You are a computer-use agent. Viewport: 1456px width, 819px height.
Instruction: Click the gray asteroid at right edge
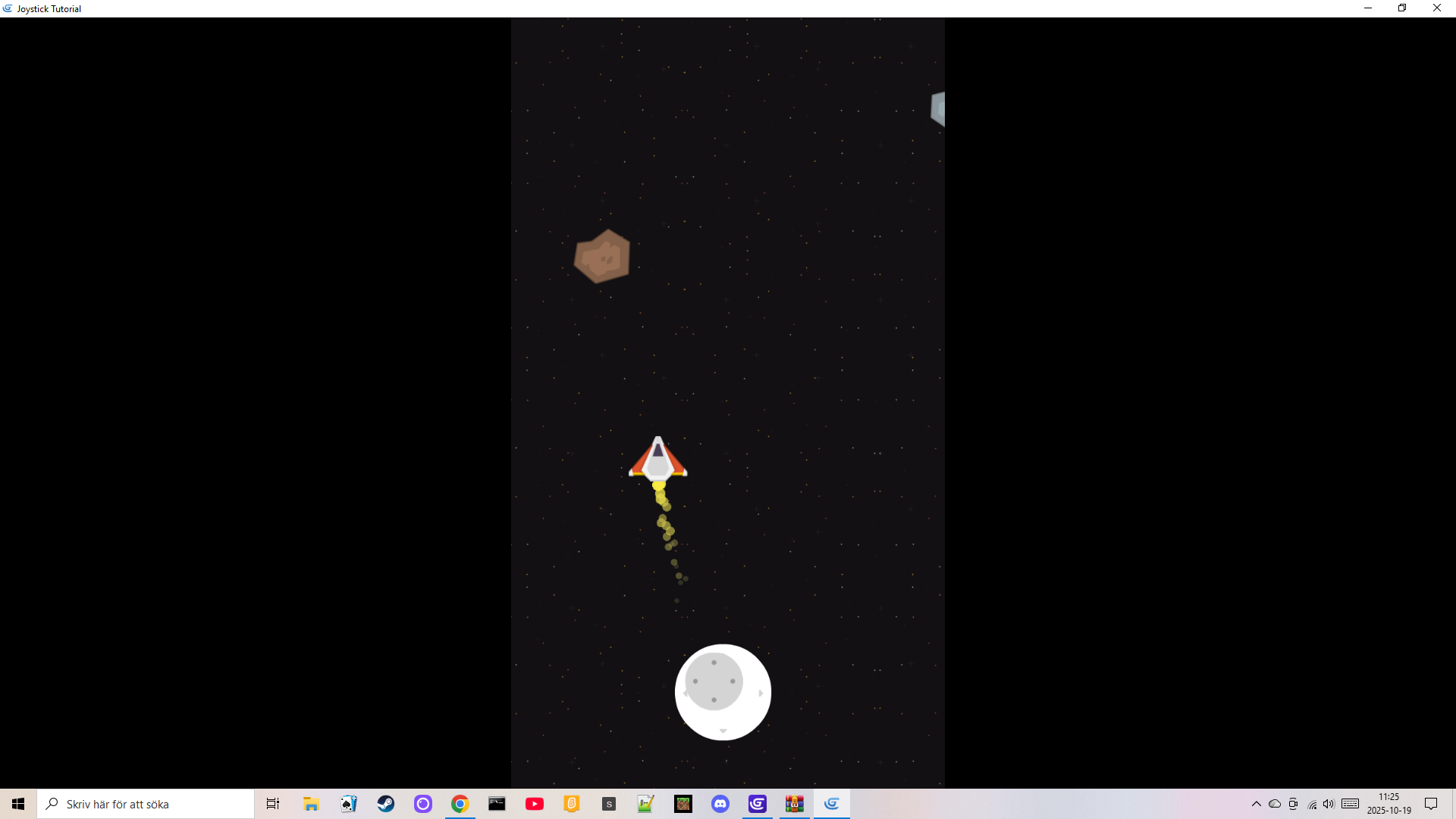[938, 109]
